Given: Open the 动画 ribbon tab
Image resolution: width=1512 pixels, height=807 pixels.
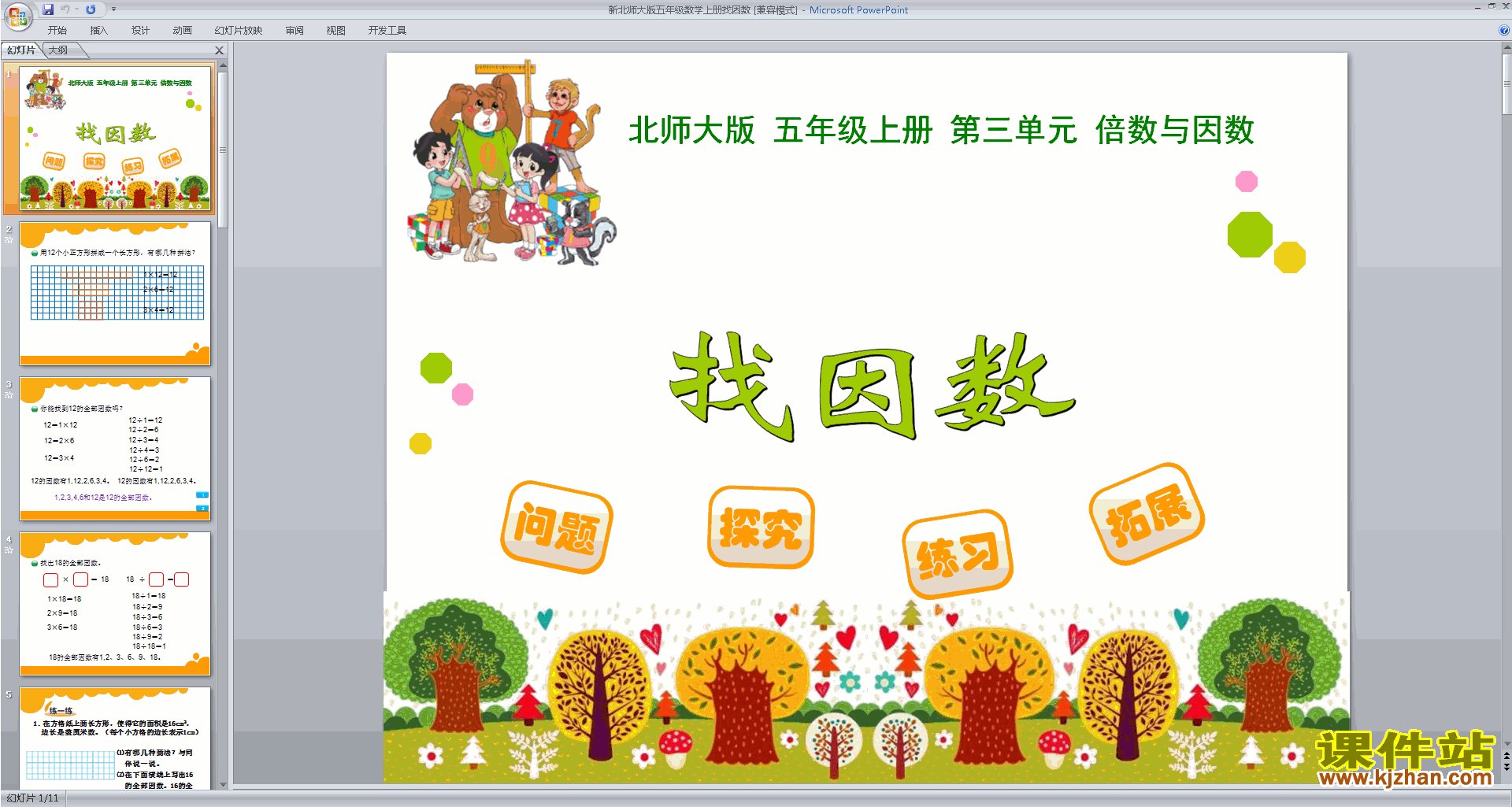Looking at the screenshot, I should pyautogui.click(x=182, y=31).
